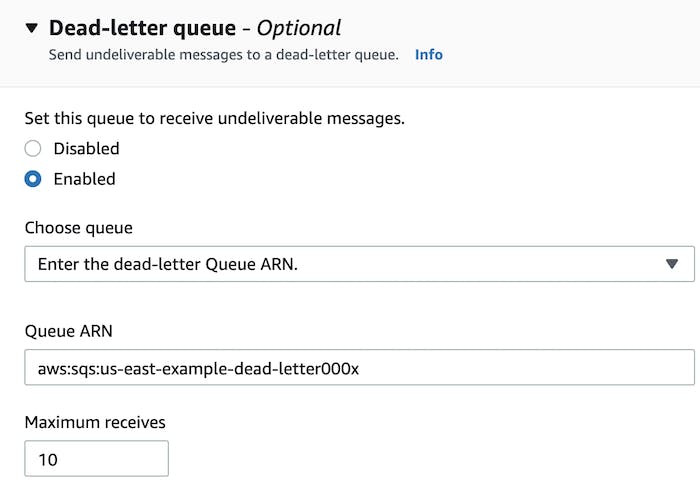Click into the Maximum receives field
The height and width of the screenshot is (484, 700).
96,459
